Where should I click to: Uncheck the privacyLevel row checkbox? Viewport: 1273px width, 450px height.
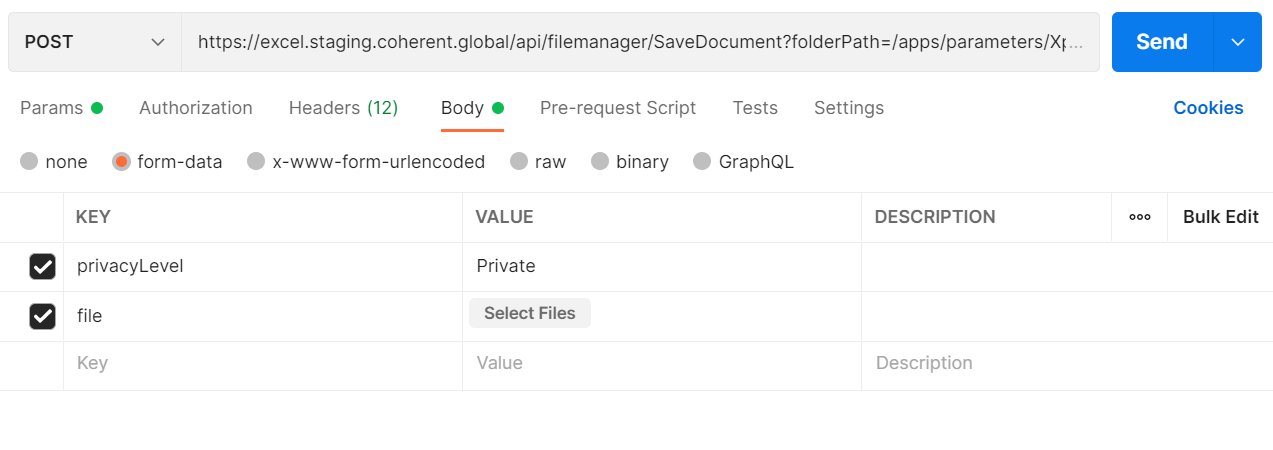pyautogui.click(x=42, y=266)
